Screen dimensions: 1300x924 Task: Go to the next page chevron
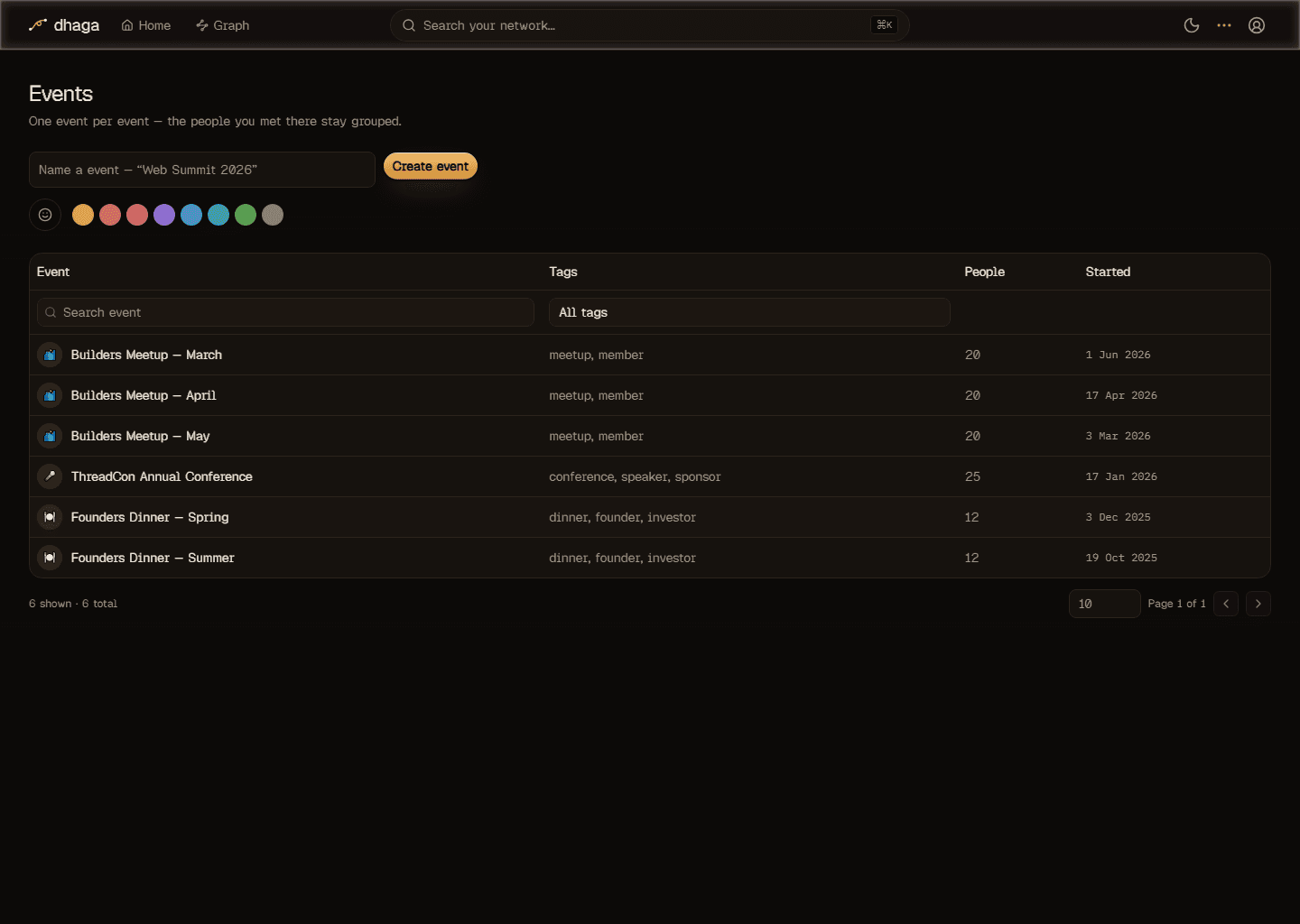[1258, 604]
